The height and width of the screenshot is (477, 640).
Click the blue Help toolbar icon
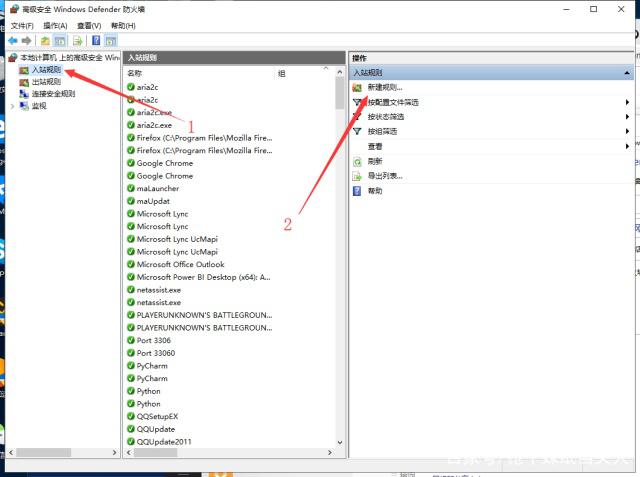tap(95, 41)
